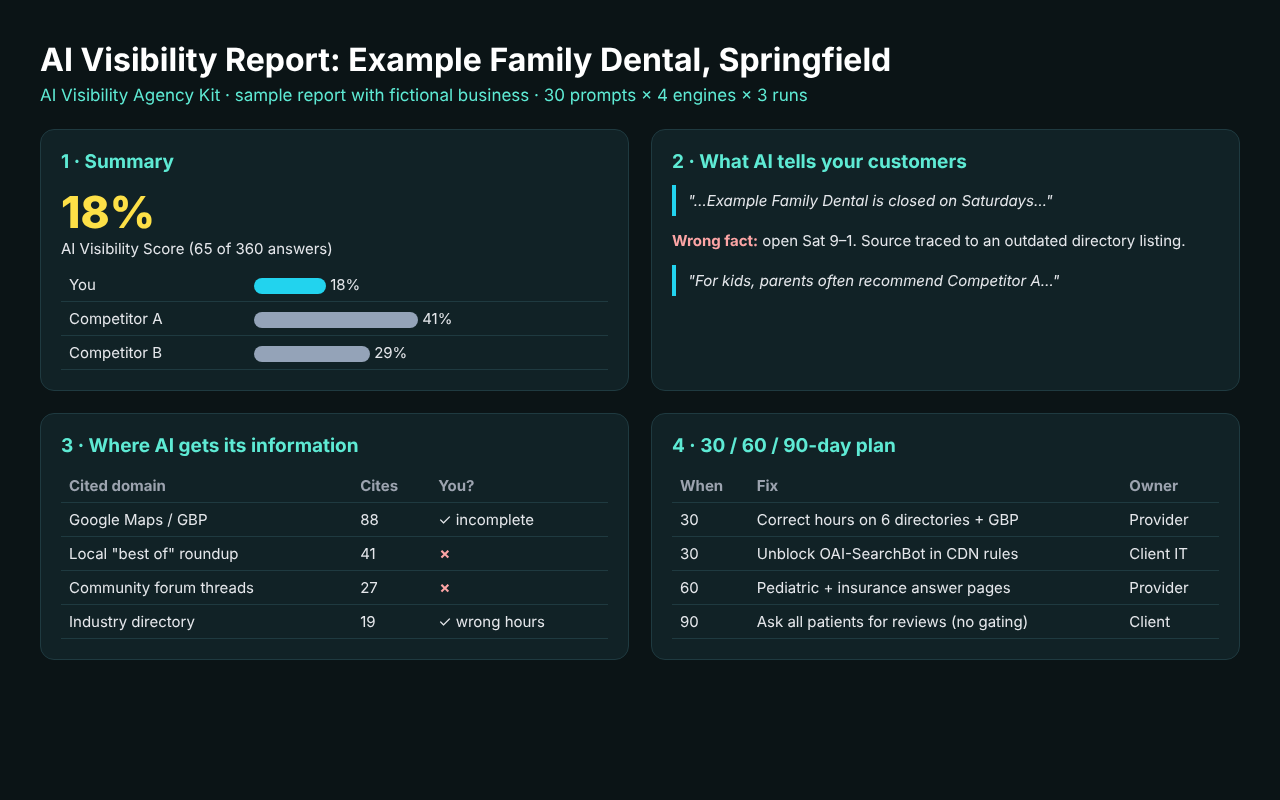Click the 60 in the When column

pos(689,588)
